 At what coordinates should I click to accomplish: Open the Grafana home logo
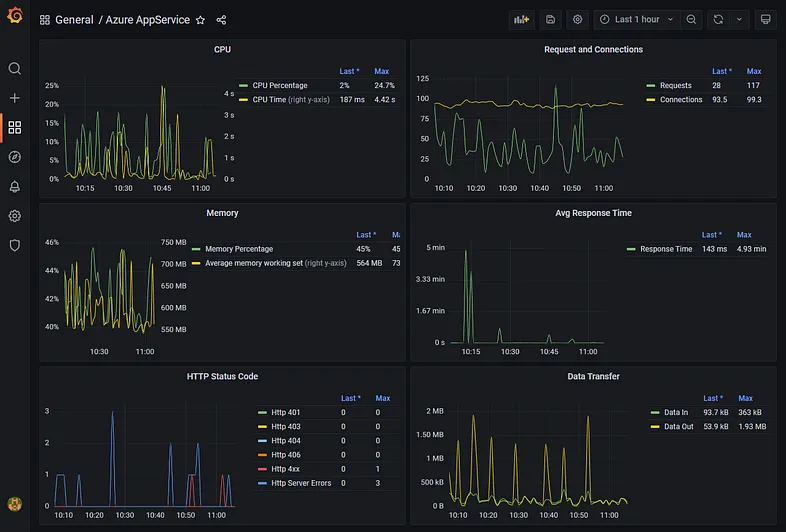point(15,15)
